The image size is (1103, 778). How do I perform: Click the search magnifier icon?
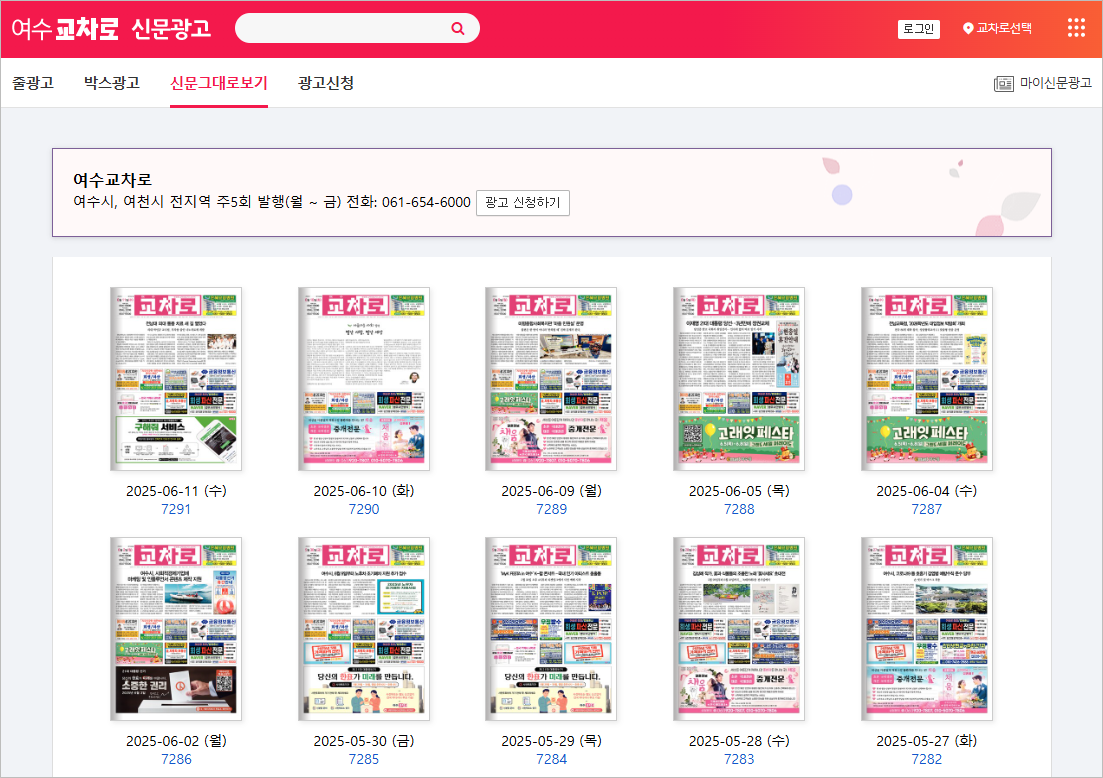pos(458,28)
